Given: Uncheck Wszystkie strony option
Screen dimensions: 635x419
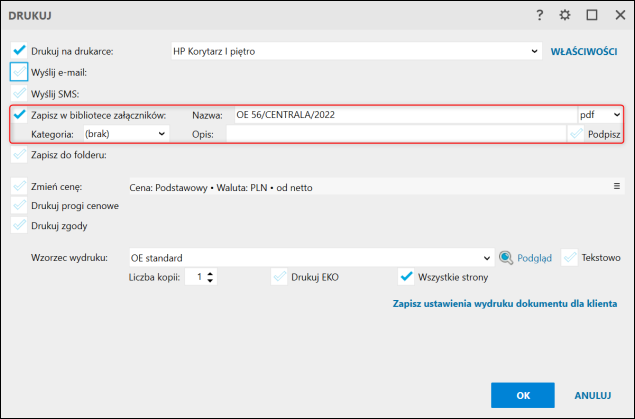Looking at the screenshot, I should [x=406, y=277].
